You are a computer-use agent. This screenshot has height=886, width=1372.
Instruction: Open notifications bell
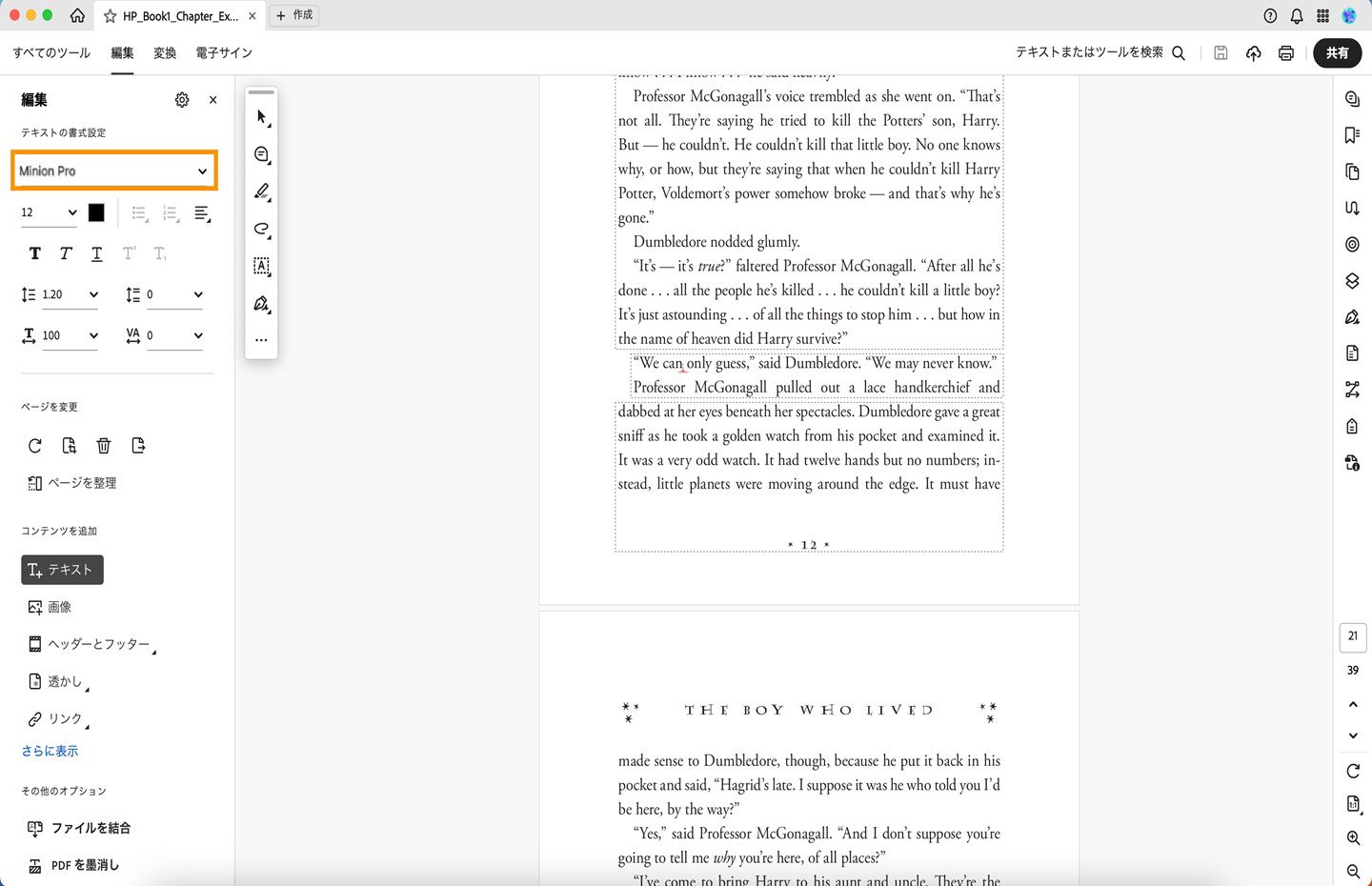pos(1297,15)
